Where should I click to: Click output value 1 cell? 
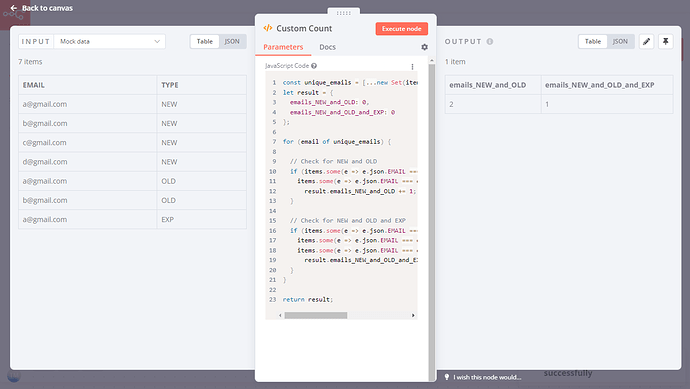click(607, 104)
